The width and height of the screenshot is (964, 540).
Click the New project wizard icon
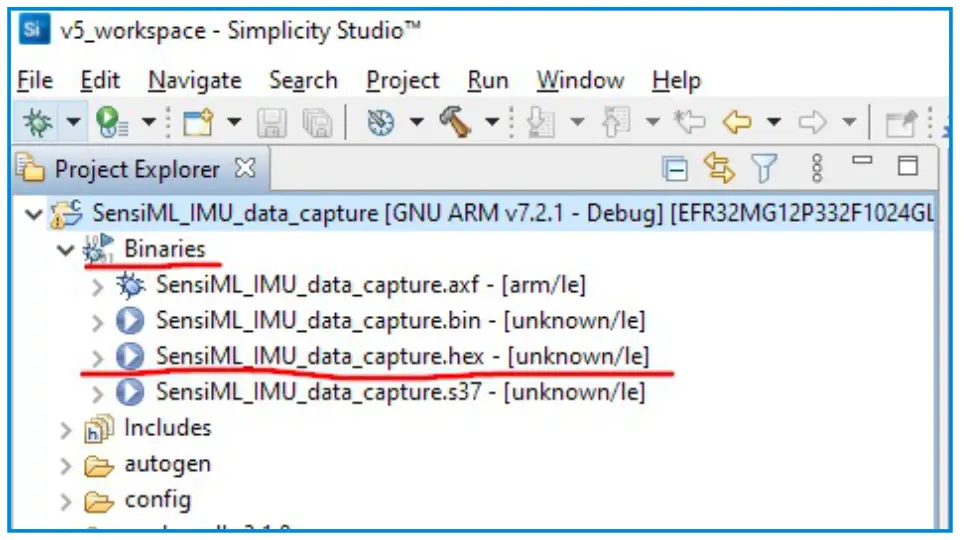(198, 122)
